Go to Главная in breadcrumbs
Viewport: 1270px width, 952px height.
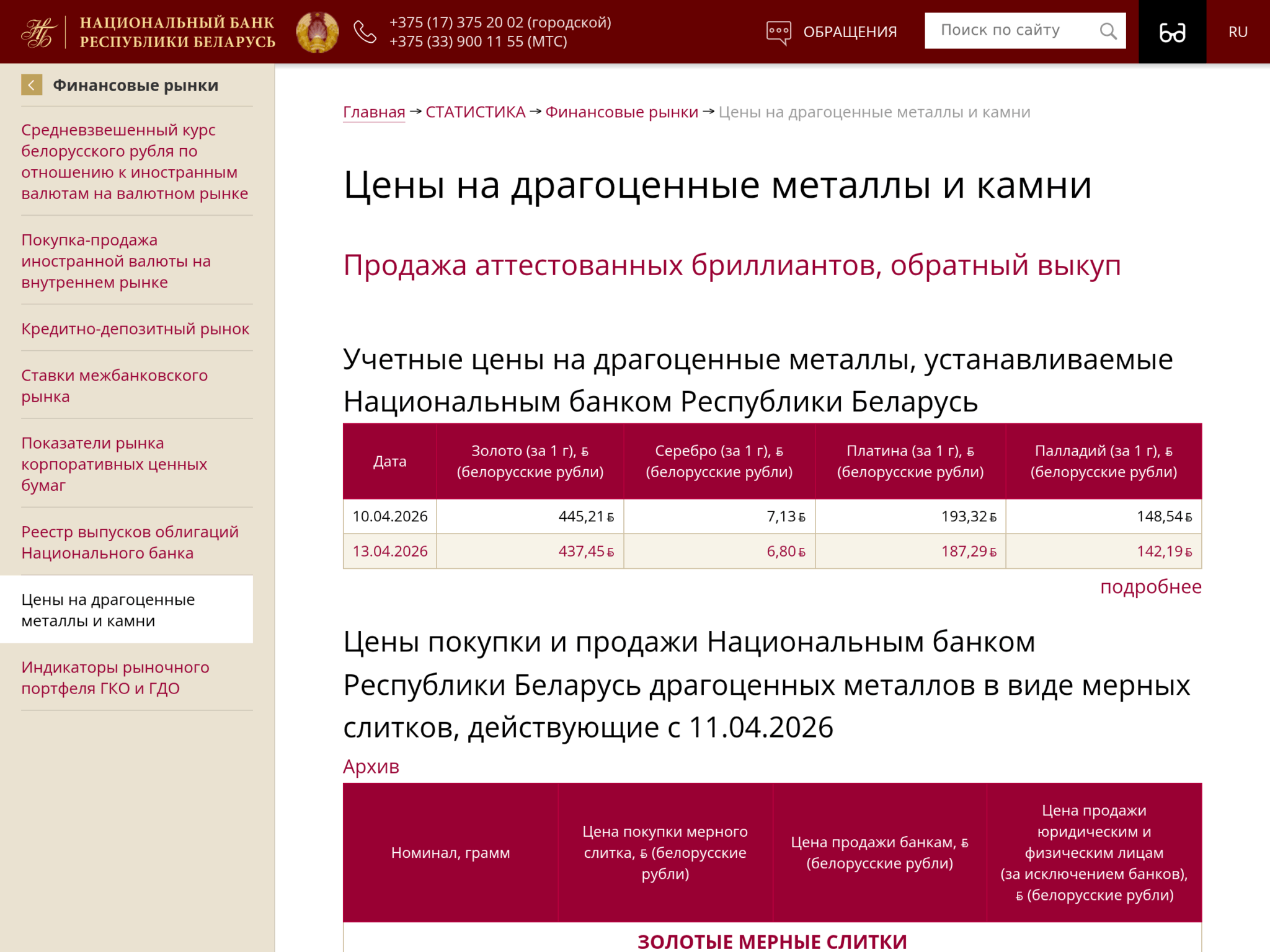(374, 112)
